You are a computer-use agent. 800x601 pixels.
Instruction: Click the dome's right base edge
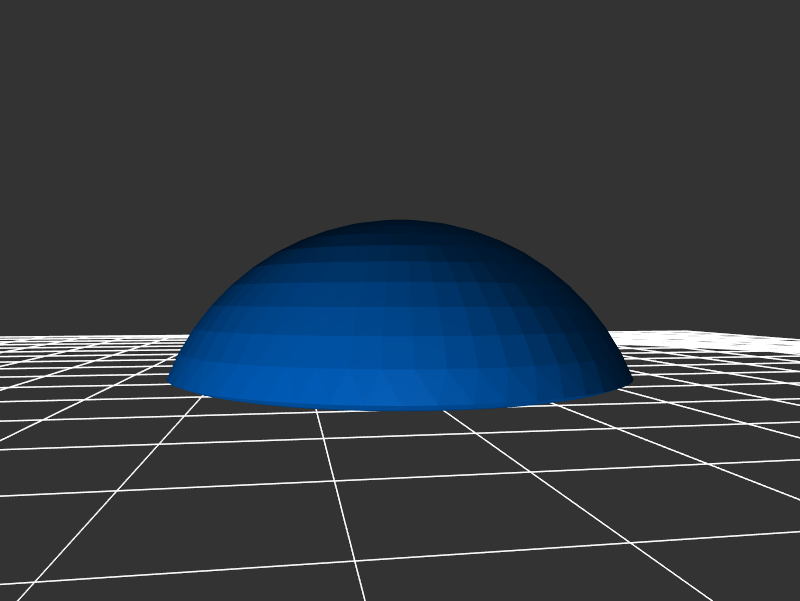pyautogui.click(x=630, y=379)
